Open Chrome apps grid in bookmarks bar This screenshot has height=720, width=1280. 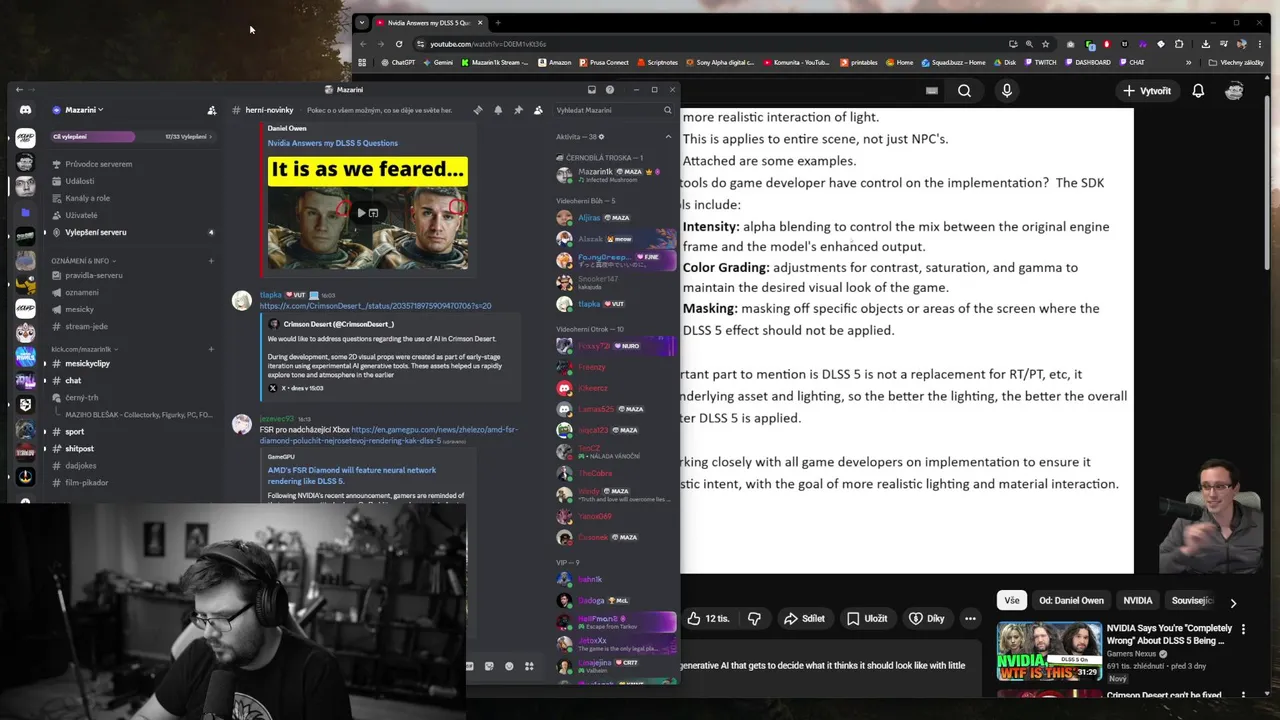362,62
